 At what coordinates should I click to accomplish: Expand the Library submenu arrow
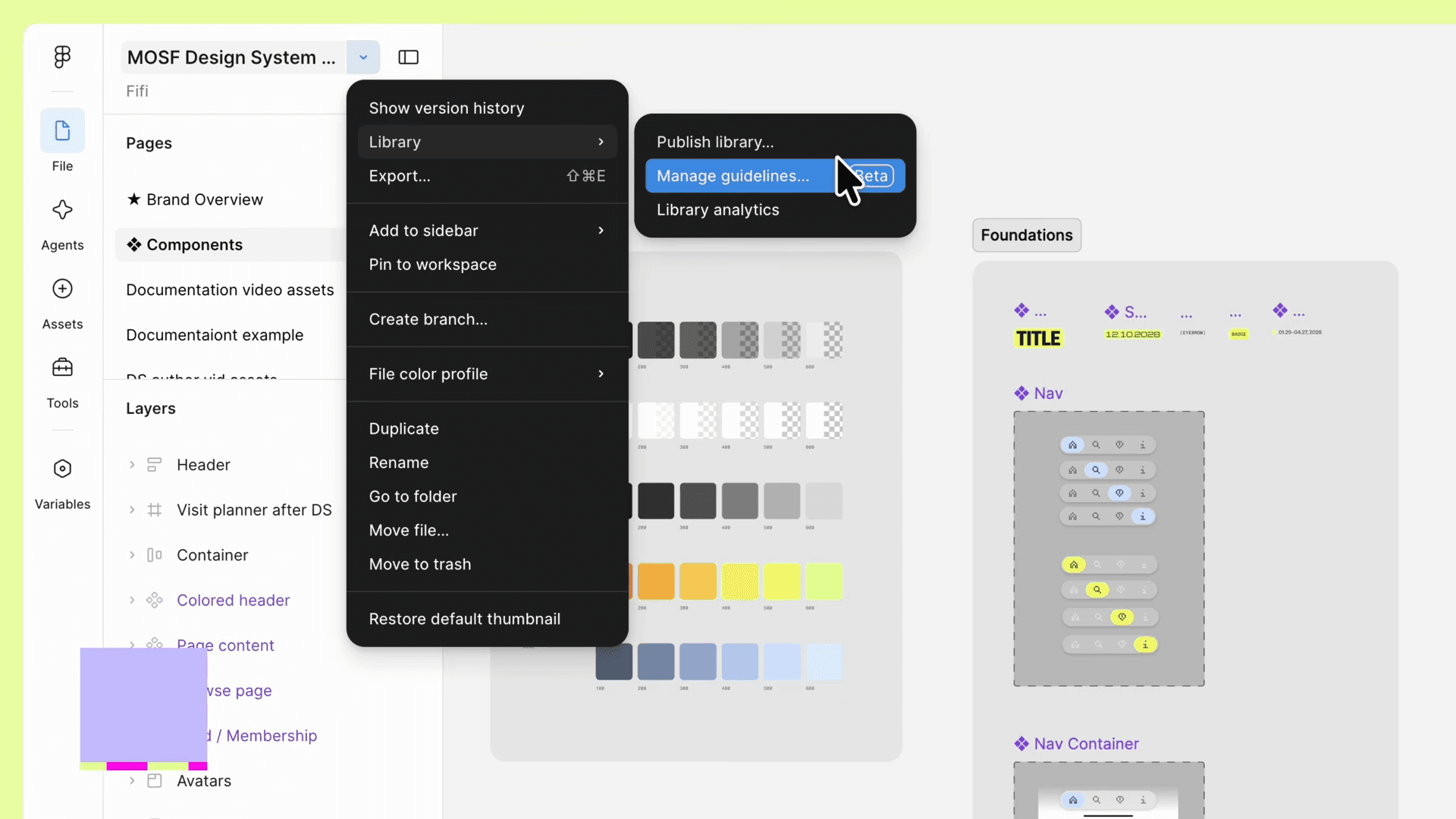point(601,142)
